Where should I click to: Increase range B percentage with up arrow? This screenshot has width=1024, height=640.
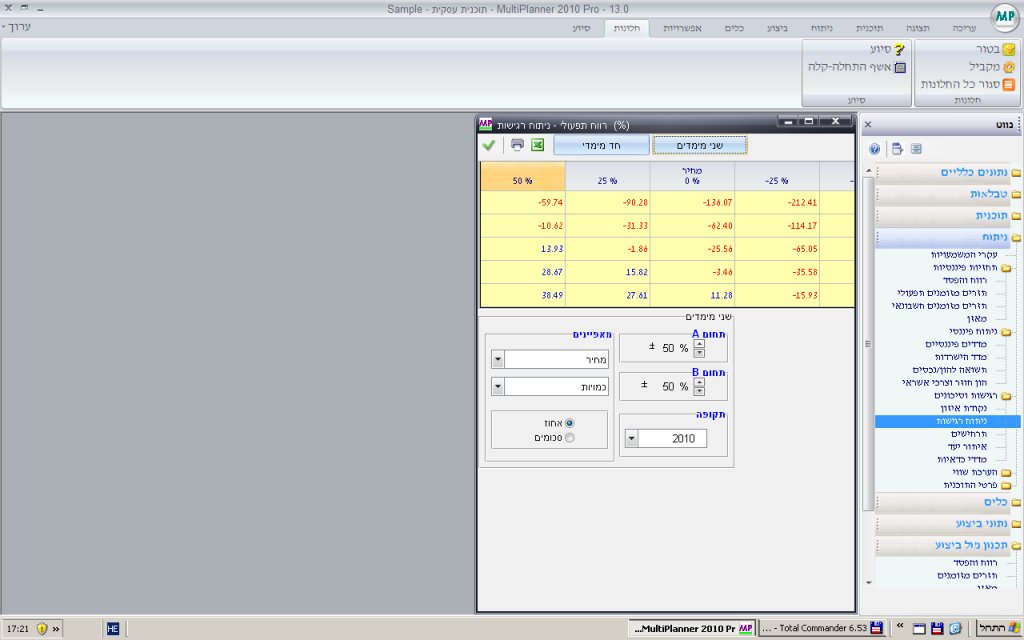click(699, 382)
